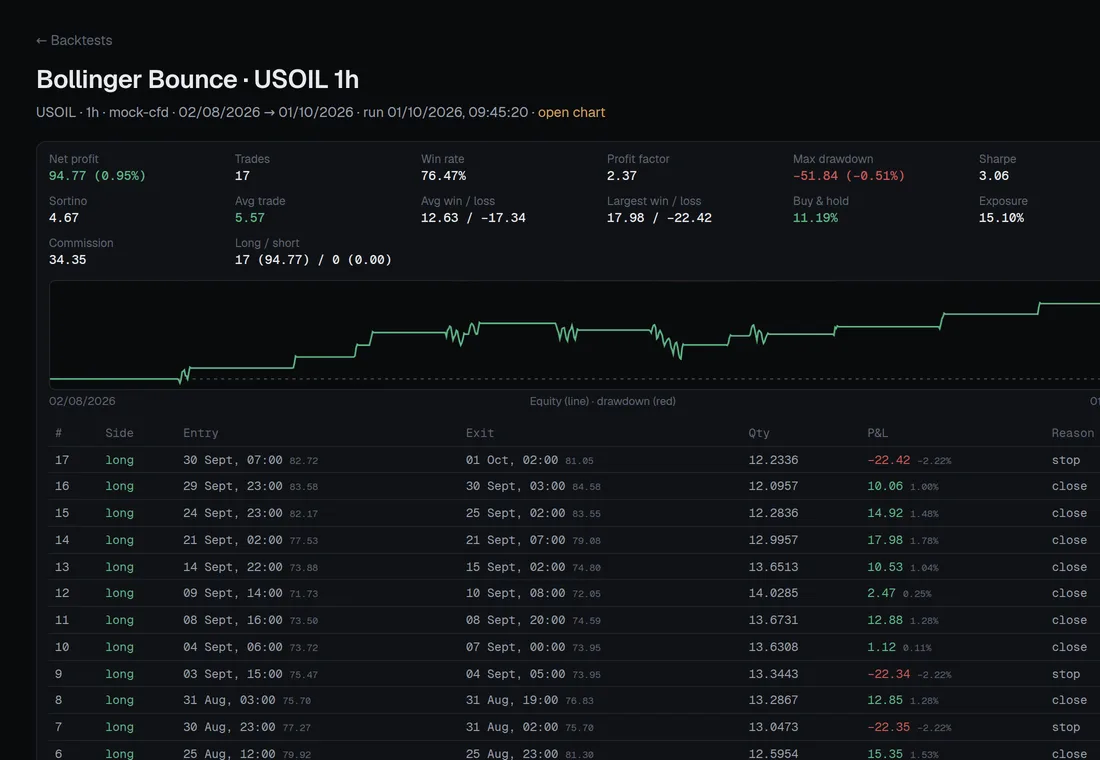1100x760 pixels.
Task: Select Trades count value 17
Action: click(242, 175)
